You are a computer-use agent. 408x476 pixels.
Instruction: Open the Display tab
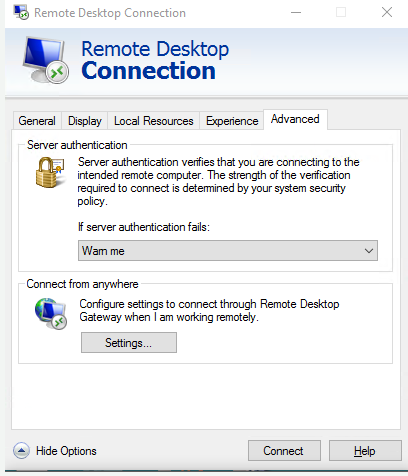point(85,121)
